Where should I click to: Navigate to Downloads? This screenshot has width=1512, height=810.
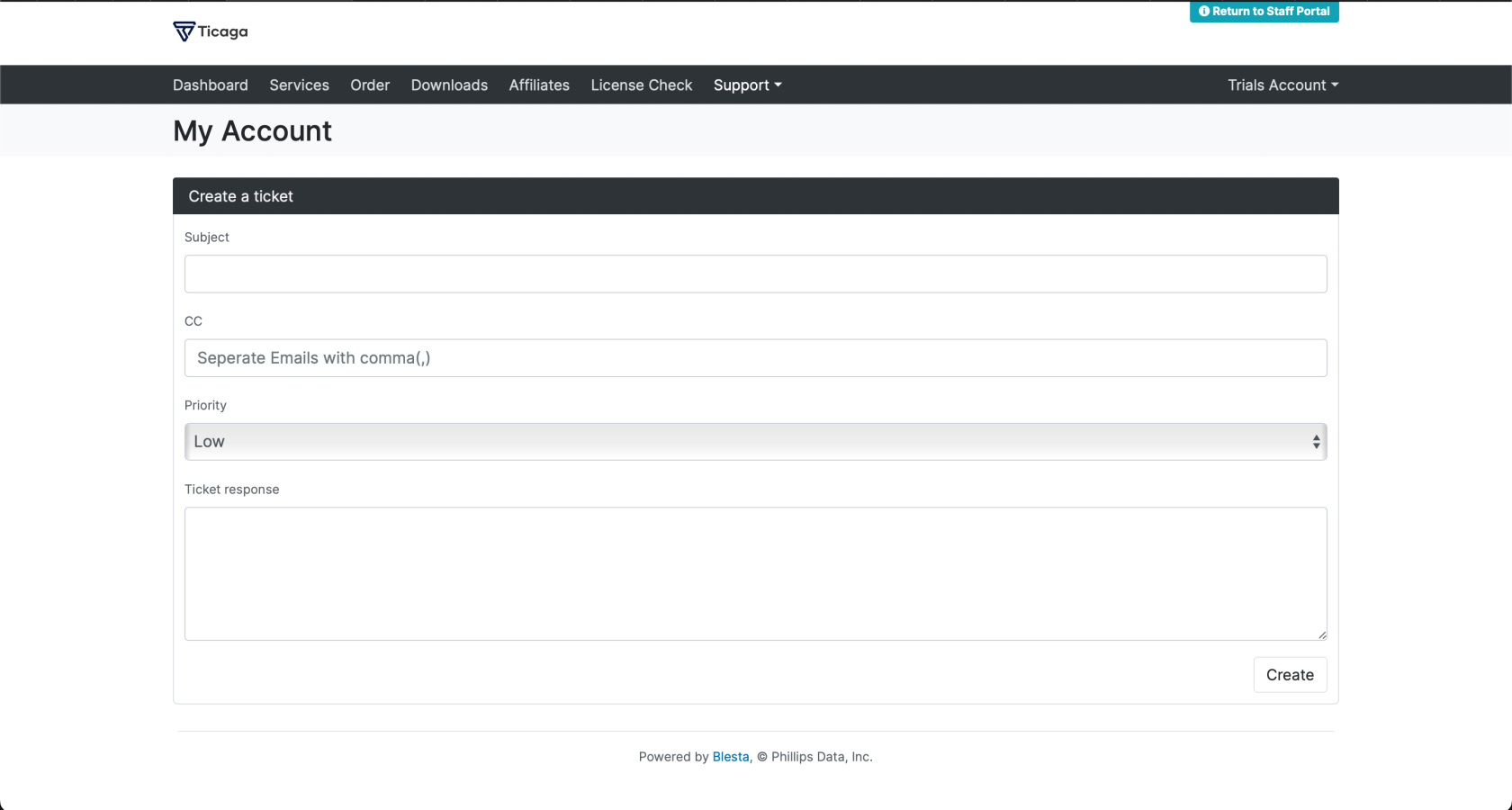449,85
